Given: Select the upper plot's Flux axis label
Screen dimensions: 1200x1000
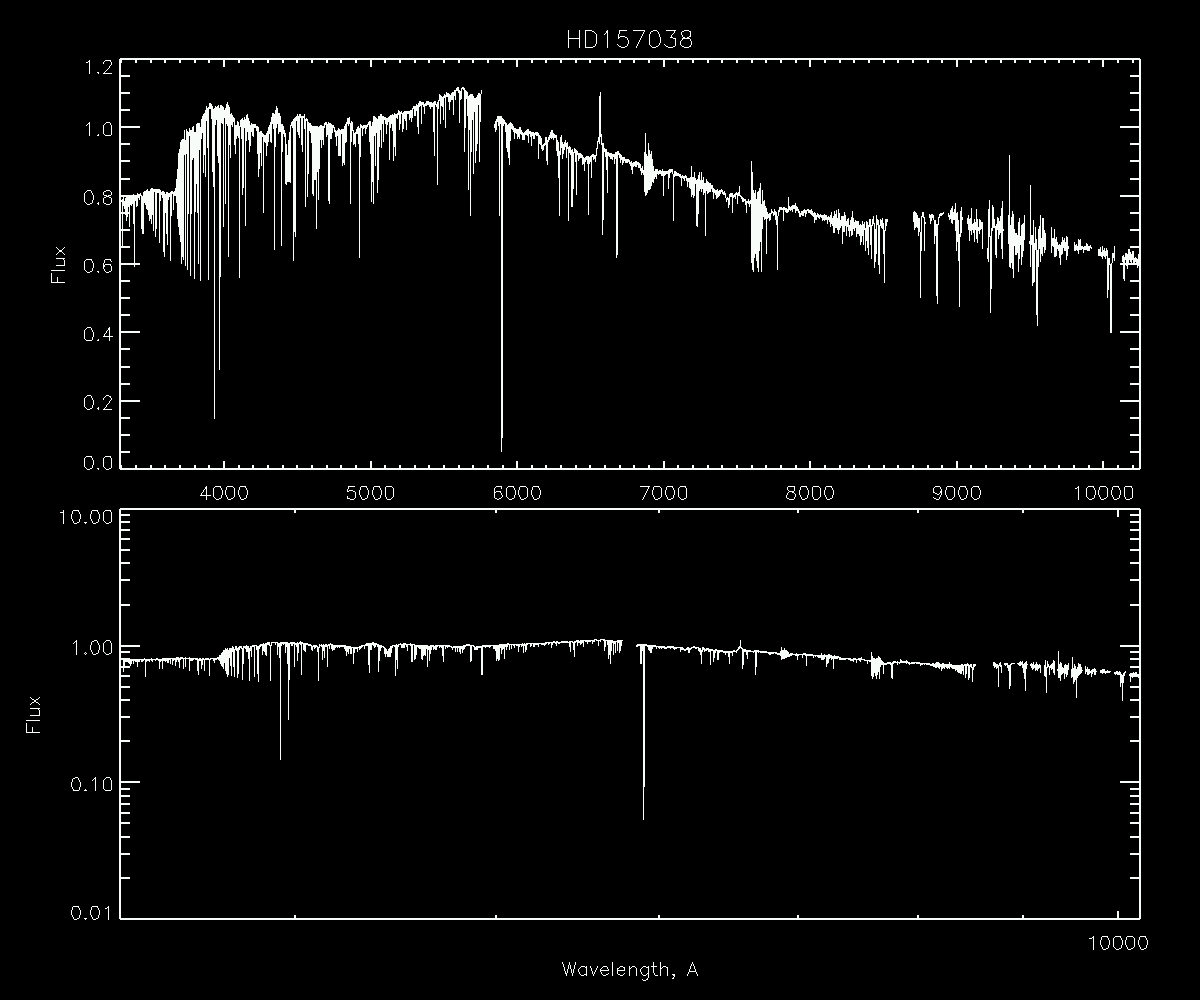Looking at the screenshot, I should [59, 264].
